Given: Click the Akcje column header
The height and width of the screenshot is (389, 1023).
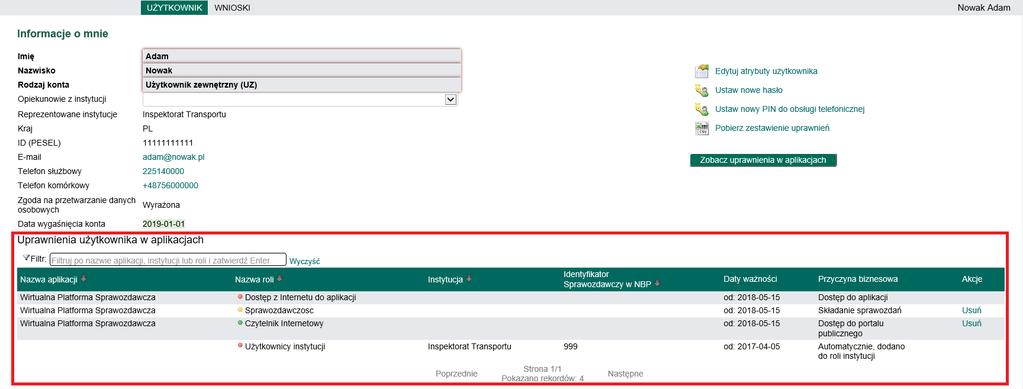Looking at the screenshot, I should [972, 279].
